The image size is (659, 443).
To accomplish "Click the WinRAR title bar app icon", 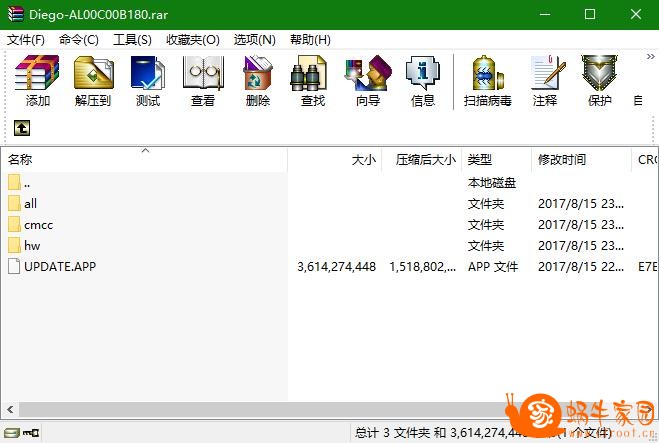I will click(16, 14).
